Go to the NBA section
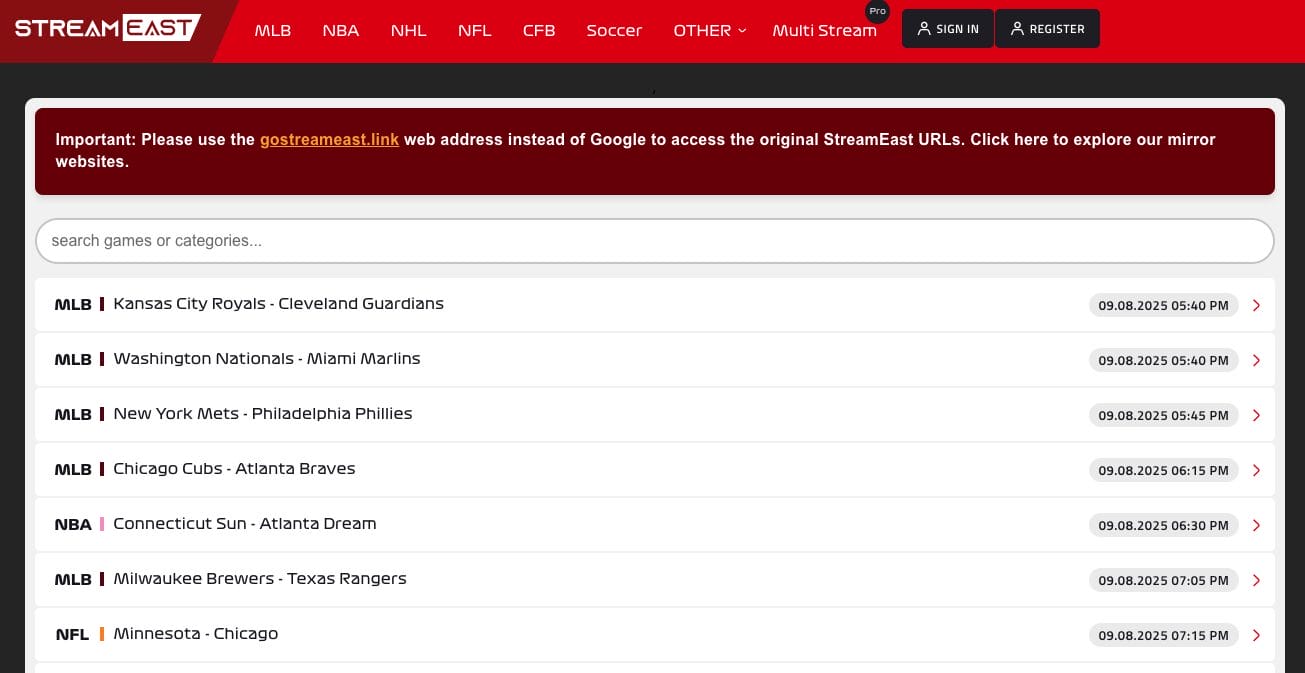The height and width of the screenshot is (673, 1305). tap(340, 30)
